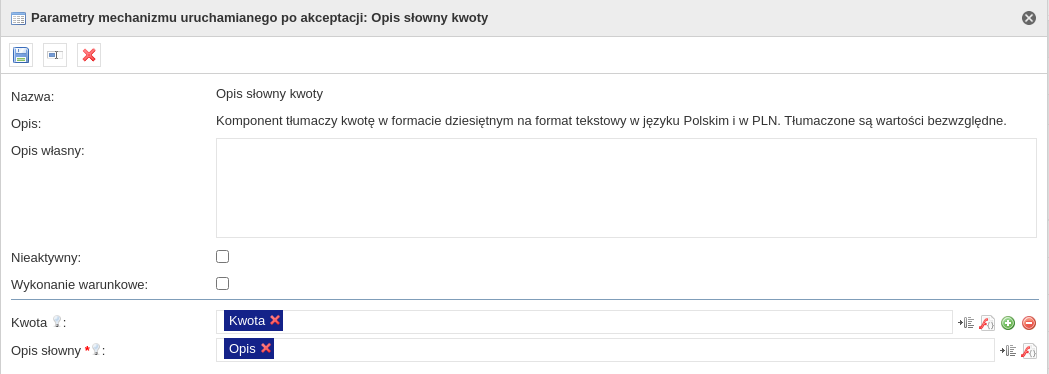Open the field picker icon in Opis słowny row
The width and height of the screenshot is (1049, 374).
[1008, 351]
